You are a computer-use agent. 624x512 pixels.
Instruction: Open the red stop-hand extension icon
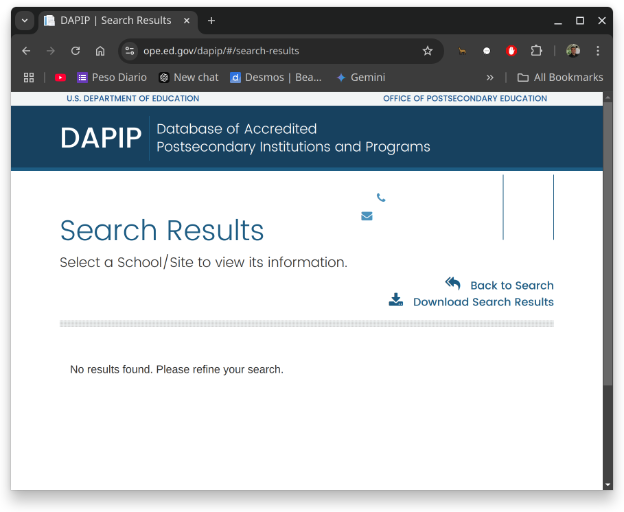[x=511, y=51]
